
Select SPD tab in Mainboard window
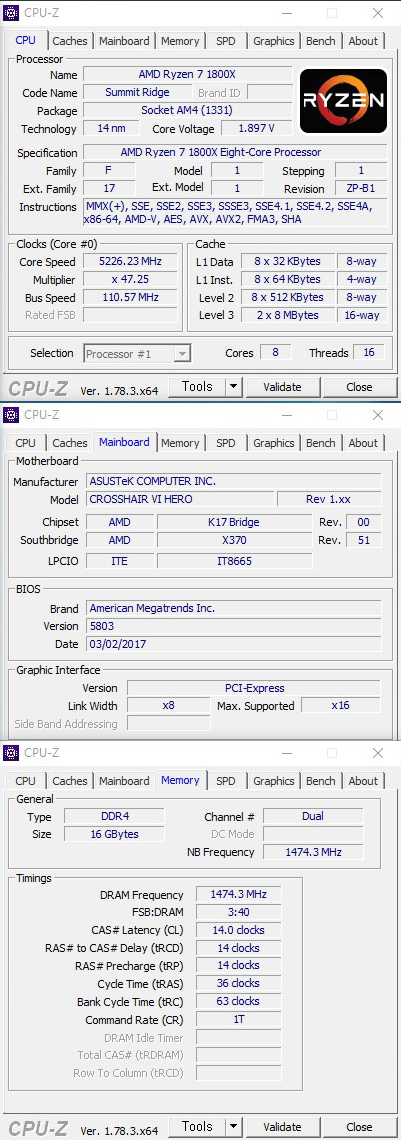[226, 443]
